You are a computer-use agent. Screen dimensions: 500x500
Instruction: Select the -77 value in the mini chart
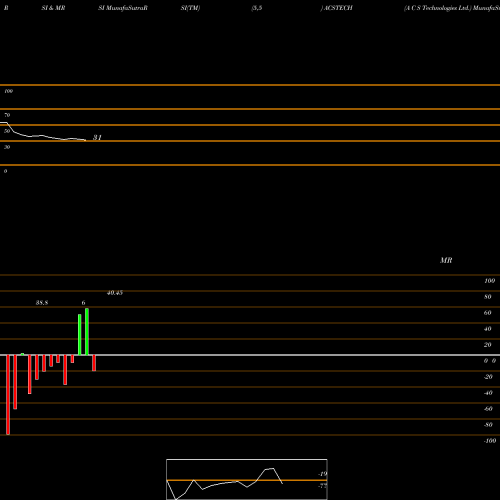click(322, 486)
